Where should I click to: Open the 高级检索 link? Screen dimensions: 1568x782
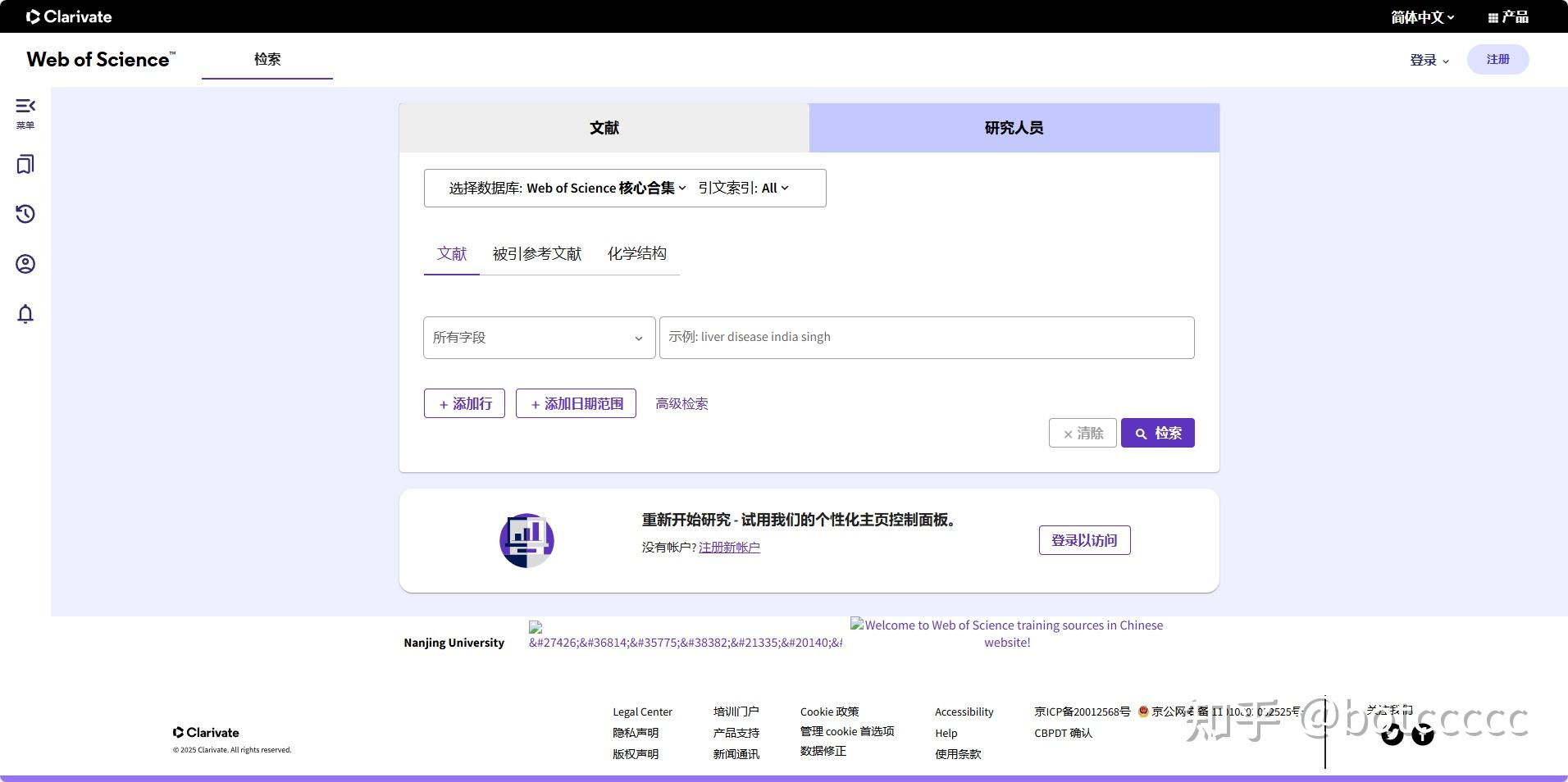[x=681, y=403]
